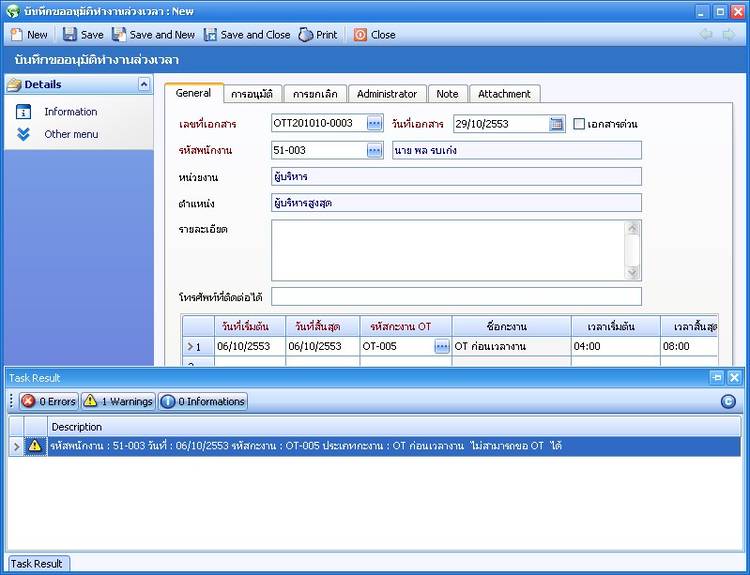Toggle the เอกสารด่วน checkbox
The width and height of the screenshot is (750, 575).
tap(580, 124)
